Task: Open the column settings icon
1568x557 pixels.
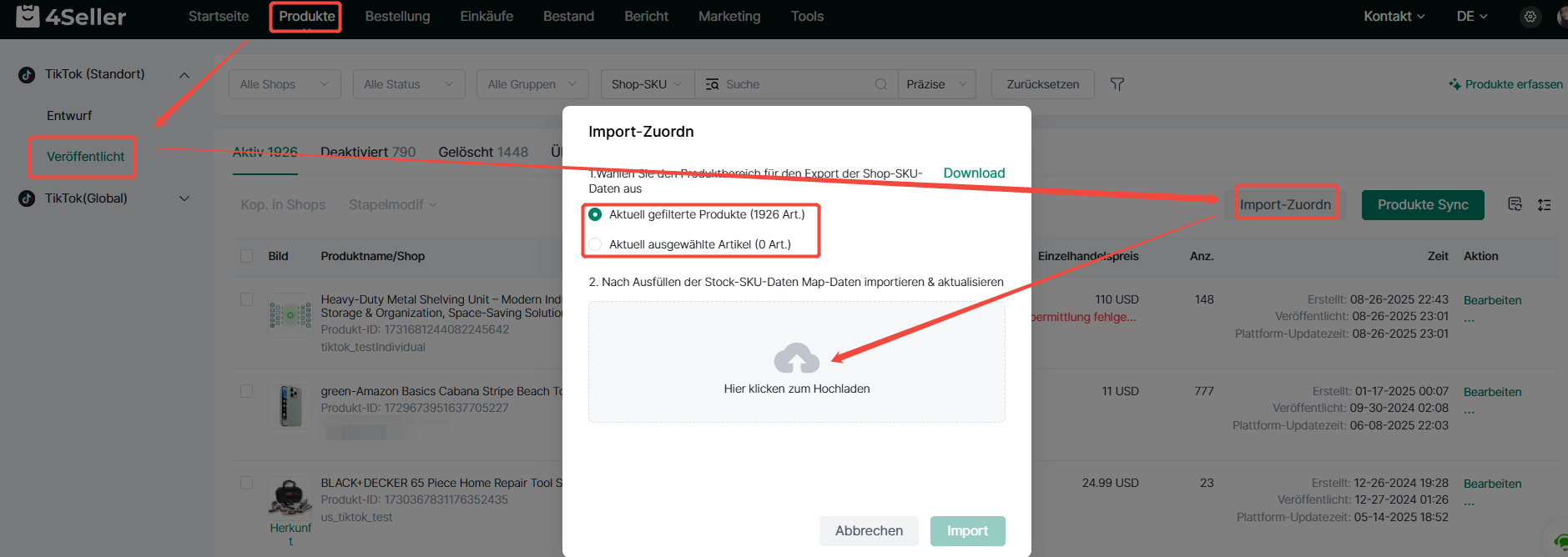Action: click(x=1545, y=204)
